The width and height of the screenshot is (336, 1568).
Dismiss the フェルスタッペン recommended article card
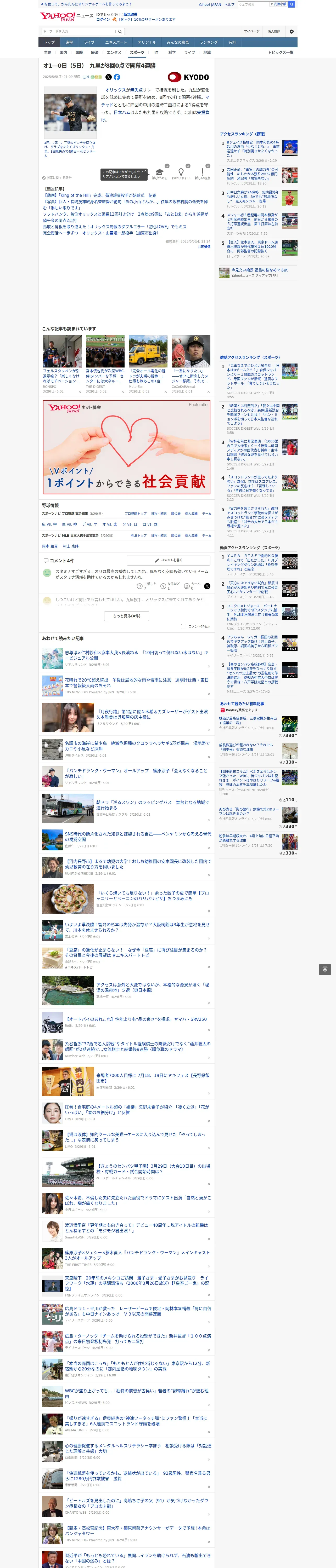point(80,391)
